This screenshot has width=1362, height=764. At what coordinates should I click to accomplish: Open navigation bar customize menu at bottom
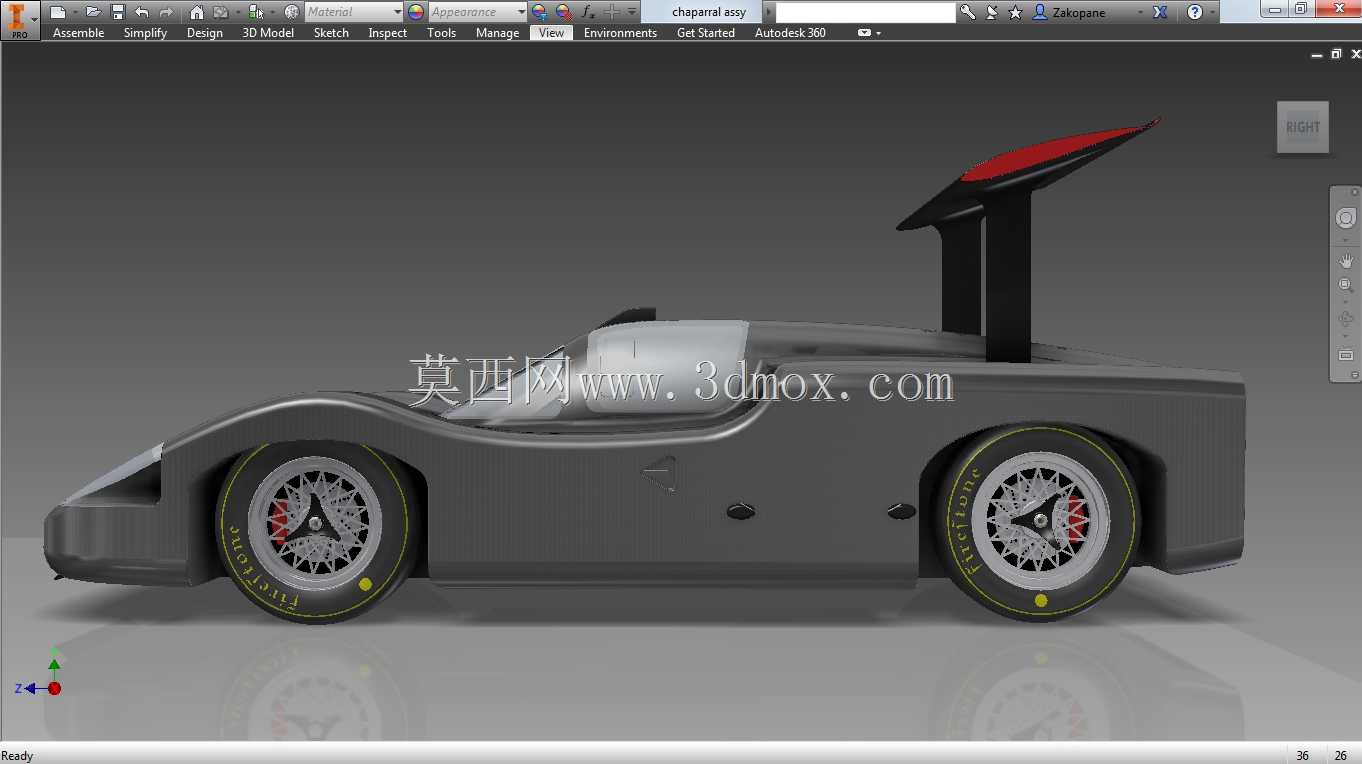click(1354, 375)
